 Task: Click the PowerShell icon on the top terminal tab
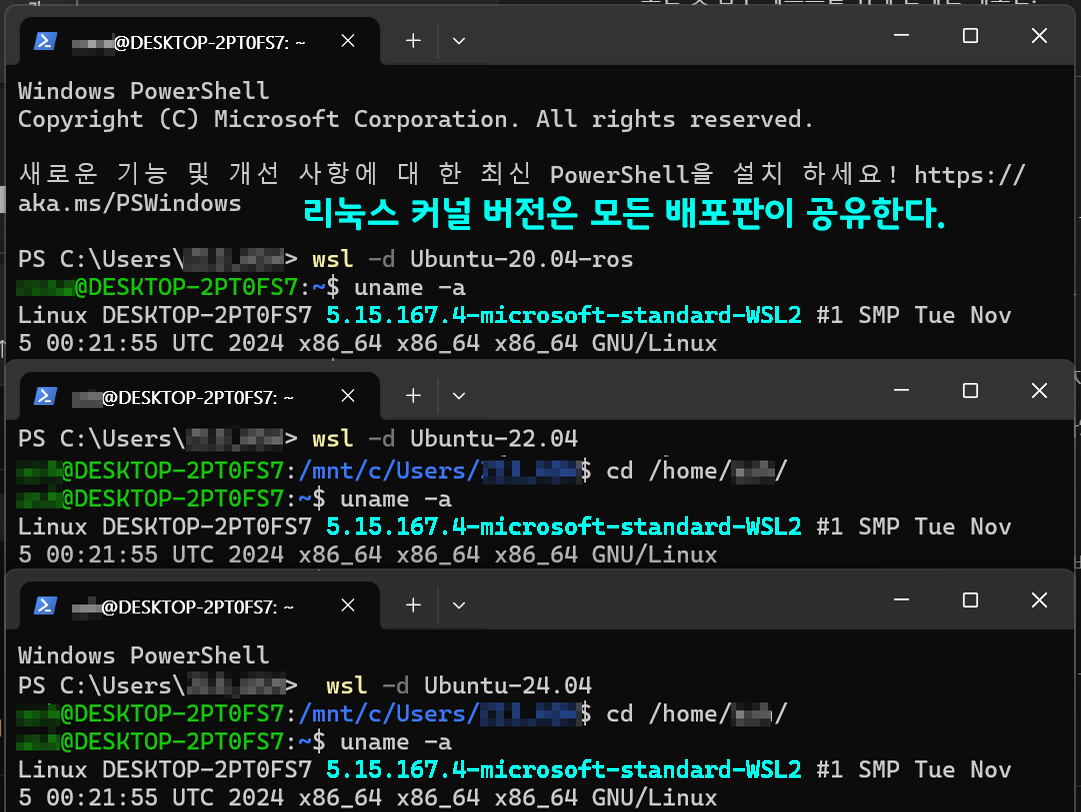(45, 41)
